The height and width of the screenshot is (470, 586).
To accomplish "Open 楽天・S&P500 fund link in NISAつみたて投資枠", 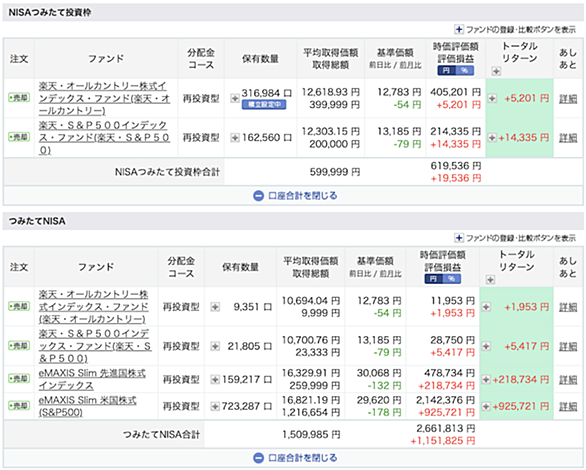I will [104, 137].
